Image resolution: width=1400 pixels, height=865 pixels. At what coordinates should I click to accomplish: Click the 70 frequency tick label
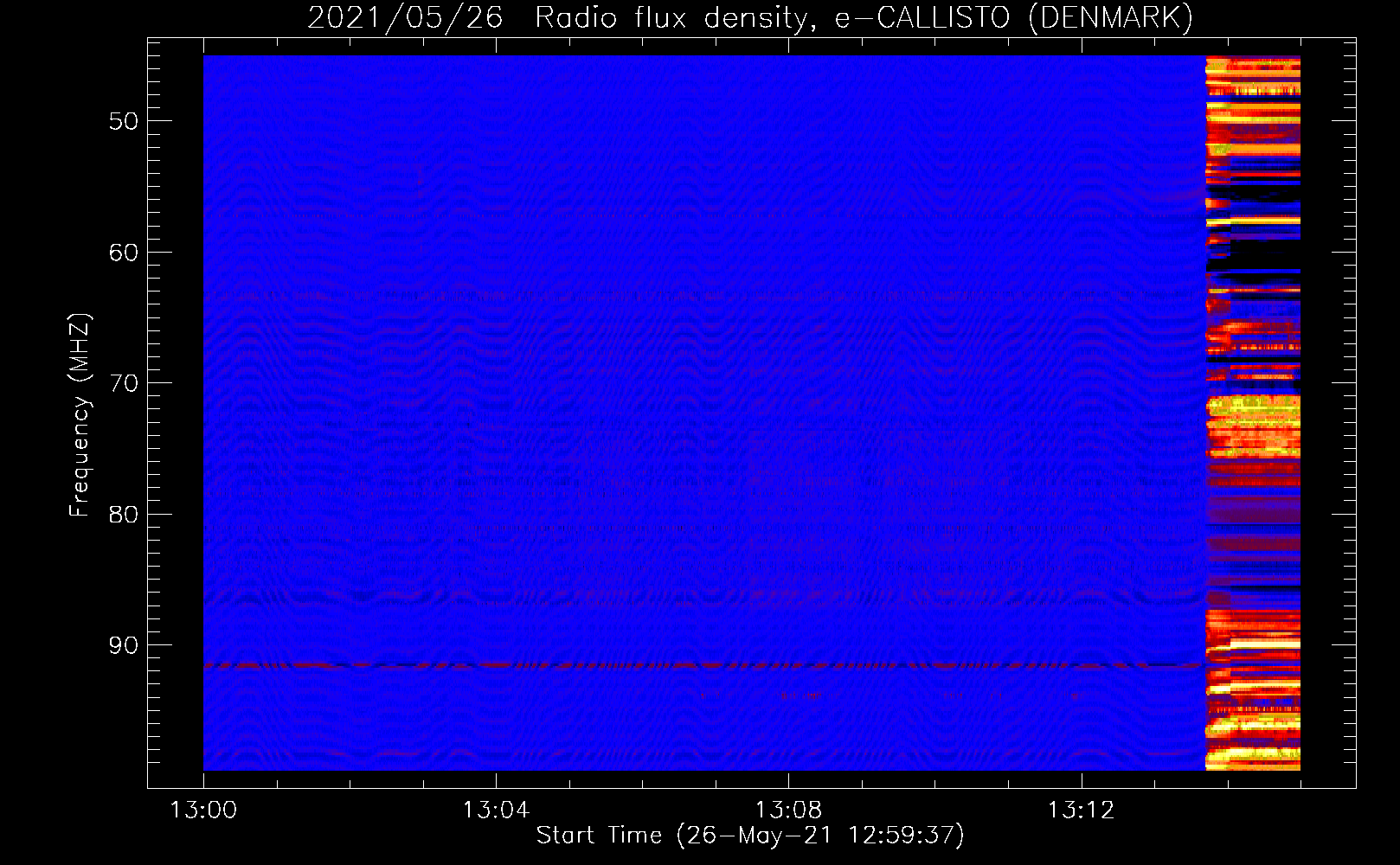[124, 383]
